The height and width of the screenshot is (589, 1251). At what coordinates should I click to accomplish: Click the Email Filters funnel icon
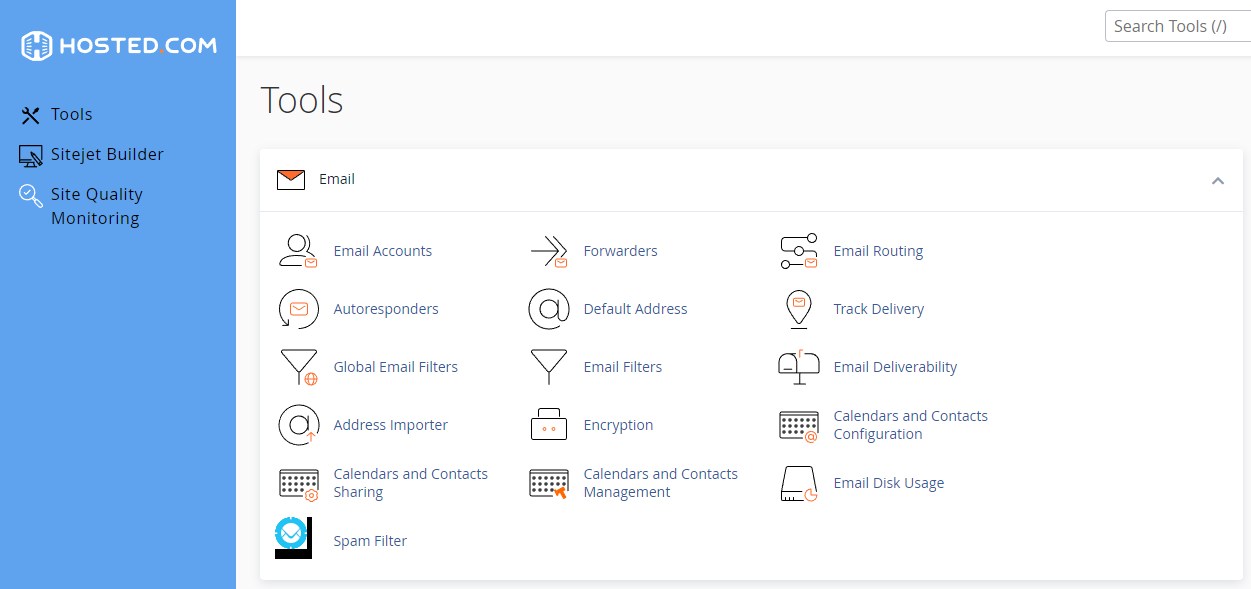tap(548, 367)
